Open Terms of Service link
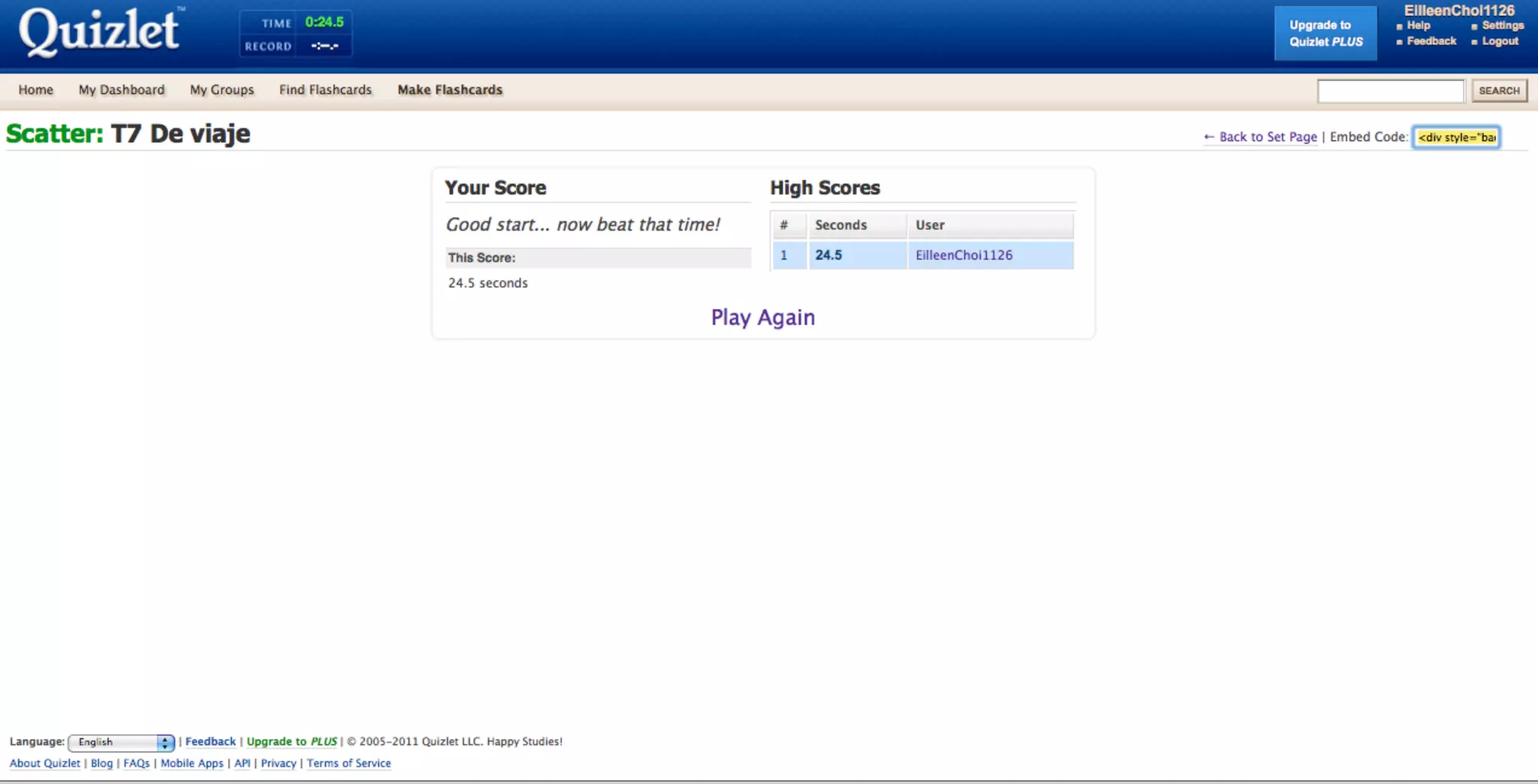The width and height of the screenshot is (1538, 784). [349, 763]
